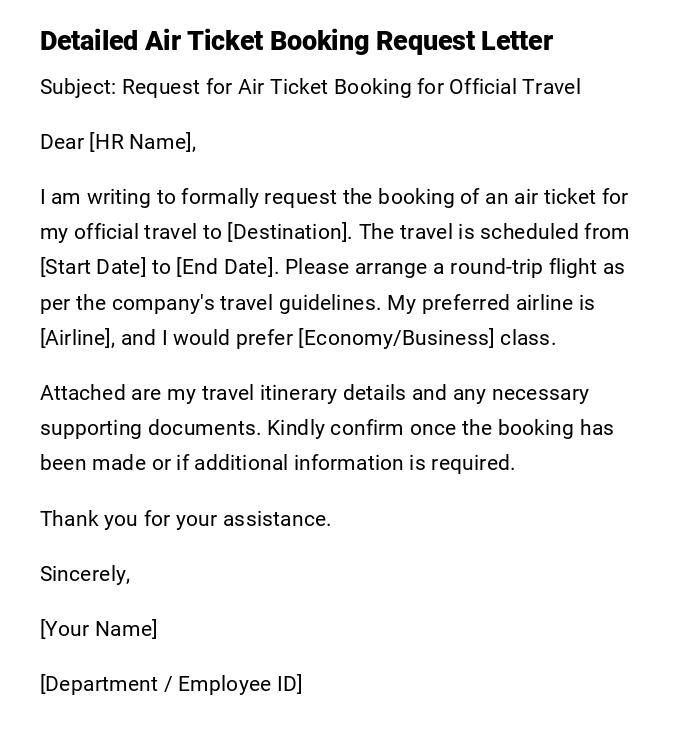Click the [Economy/Business] class placeholder
This screenshot has width=700, height=746.
396,338
